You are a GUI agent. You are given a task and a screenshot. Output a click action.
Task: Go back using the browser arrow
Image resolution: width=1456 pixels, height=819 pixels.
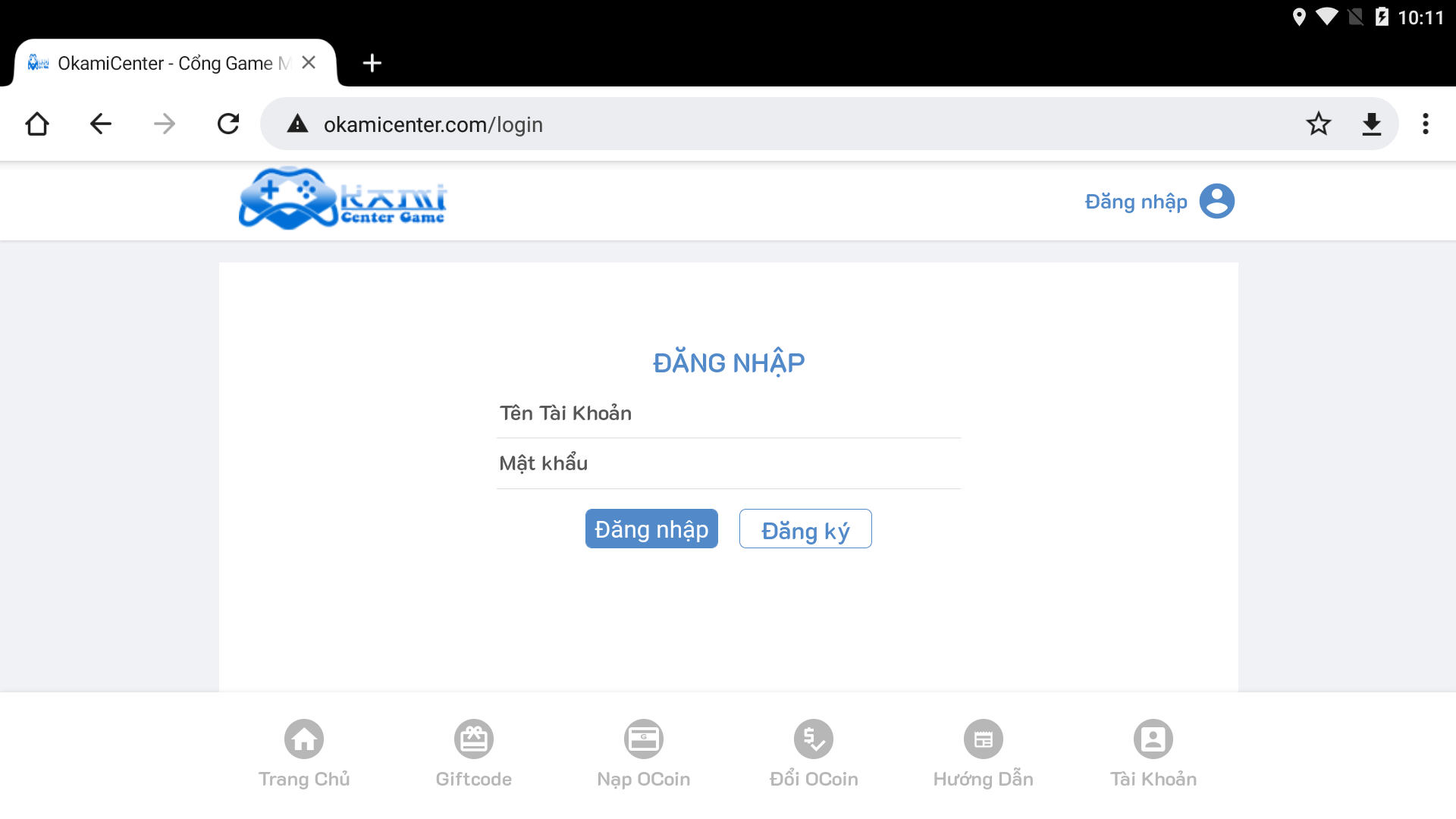(x=100, y=124)
